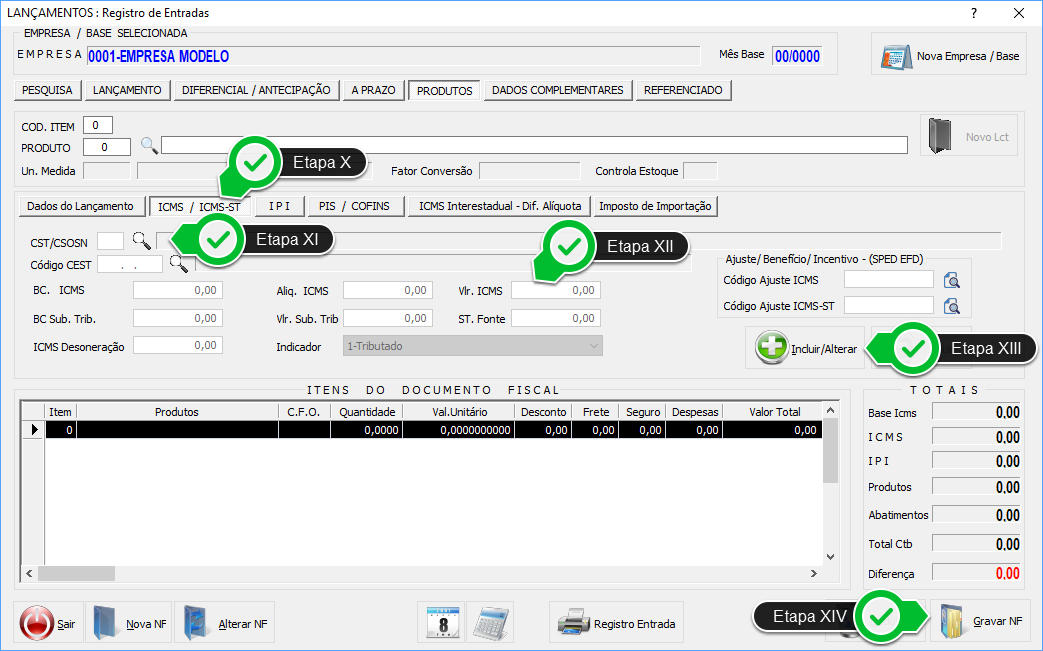Select the I P I sub-tab
Image resolution: width=1043 pixels, height=651 pixels.
click(x=278, y=206)
